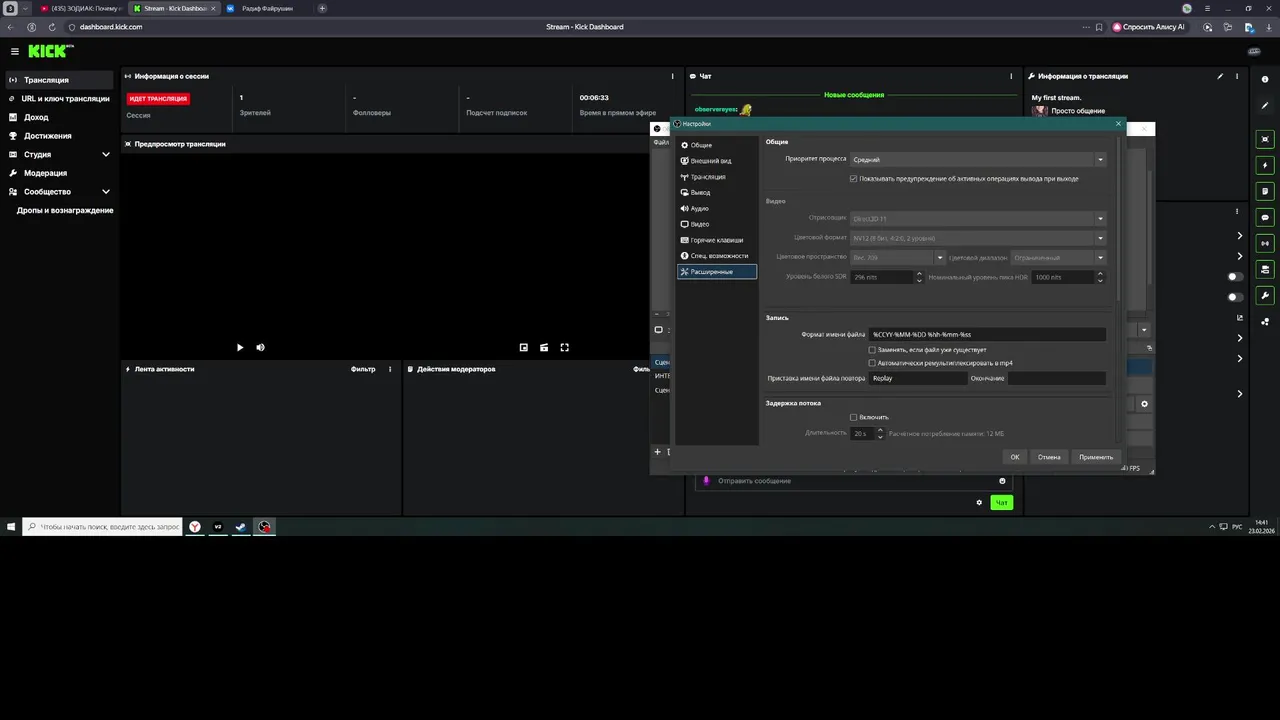Open URL и ключ трансляции page

(x=59, y=98)
